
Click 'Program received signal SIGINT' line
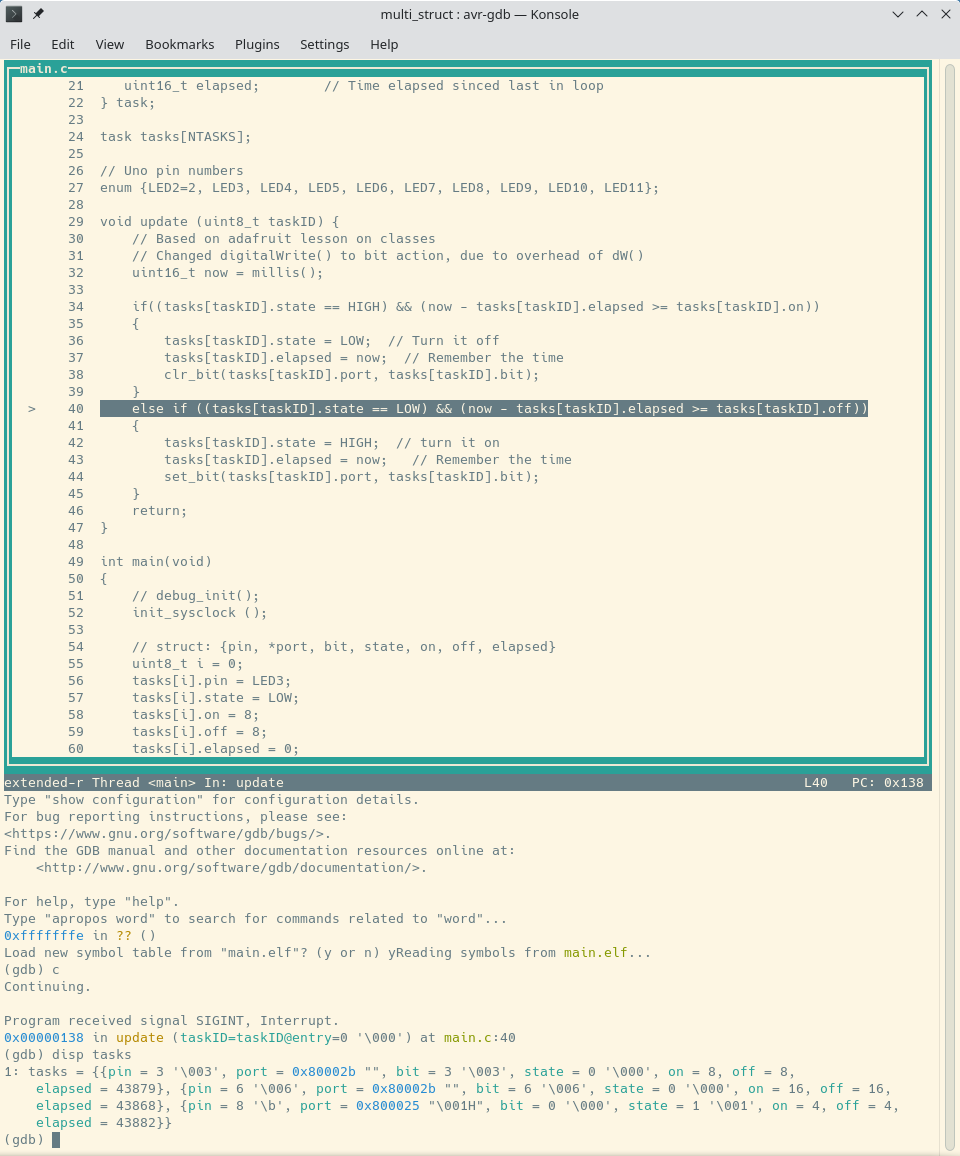pyautogui.click(x=172, y=1020)
